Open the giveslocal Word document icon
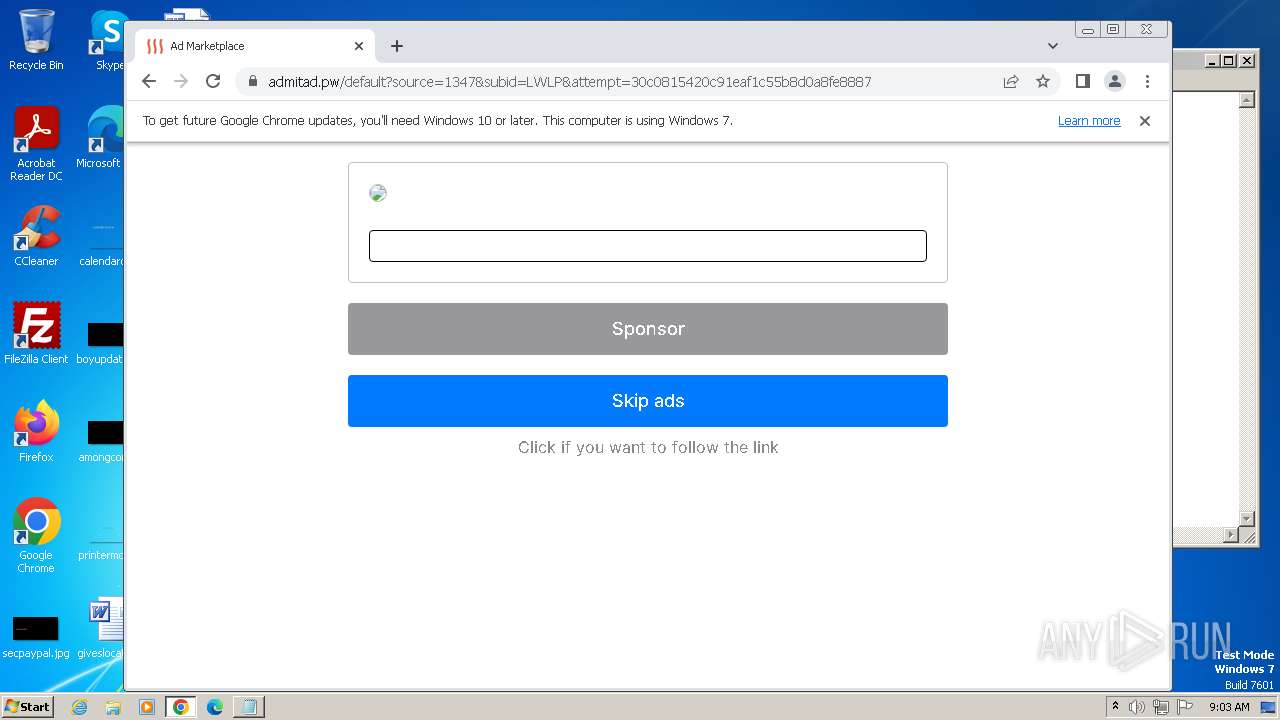The image size is (1280, 720). tap(104, 628)
